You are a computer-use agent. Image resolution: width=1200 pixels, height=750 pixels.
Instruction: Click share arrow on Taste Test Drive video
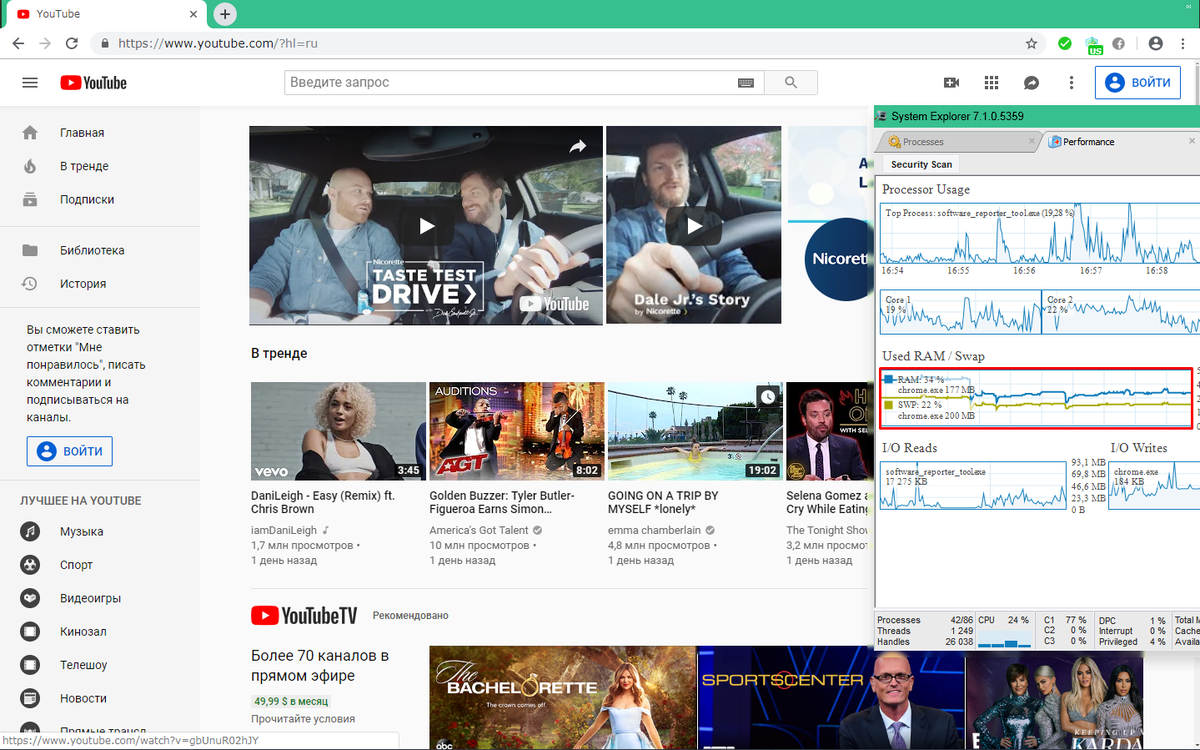[578, 147]
